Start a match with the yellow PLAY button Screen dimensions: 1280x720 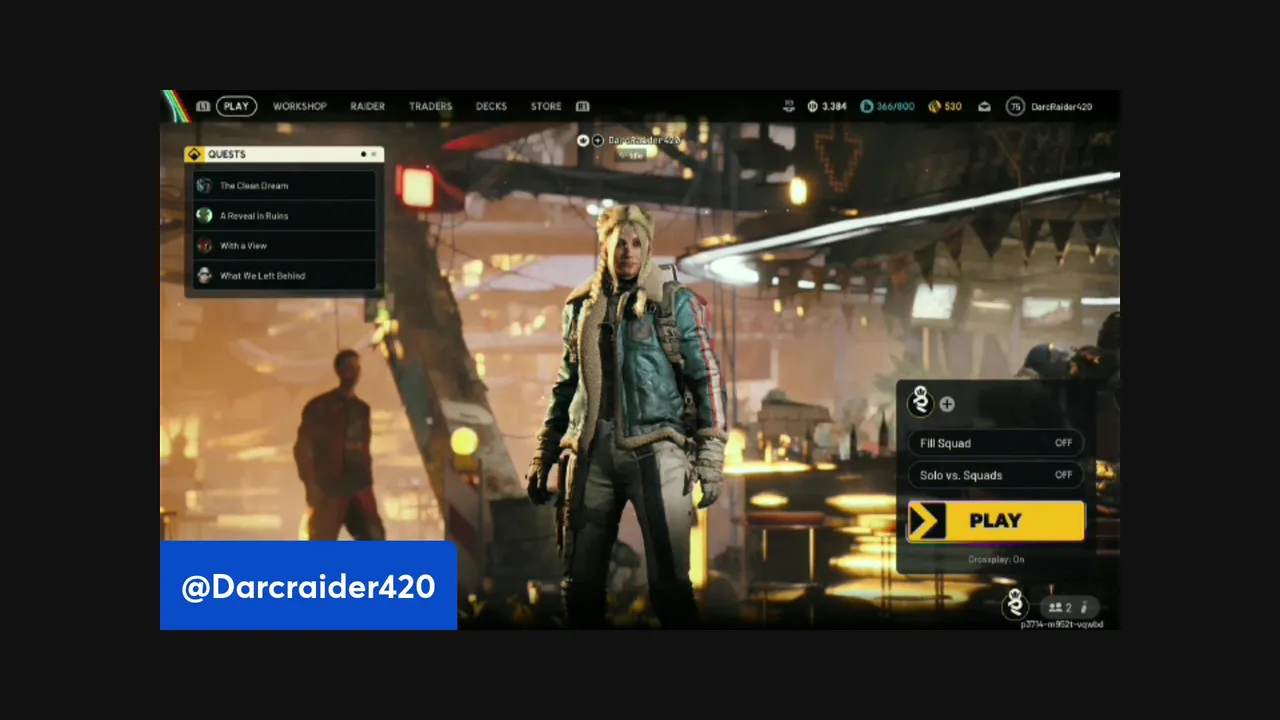[995, 521]
